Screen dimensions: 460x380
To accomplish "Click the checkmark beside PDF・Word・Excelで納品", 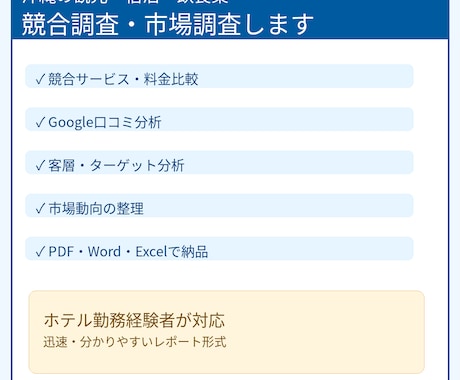I will 40,252.
